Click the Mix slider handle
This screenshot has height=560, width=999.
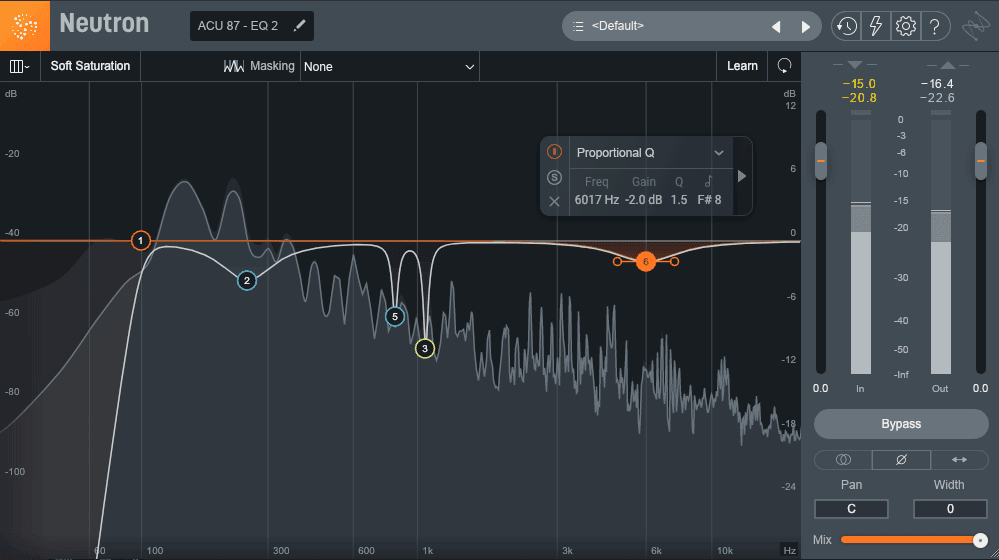pos(980,540)
